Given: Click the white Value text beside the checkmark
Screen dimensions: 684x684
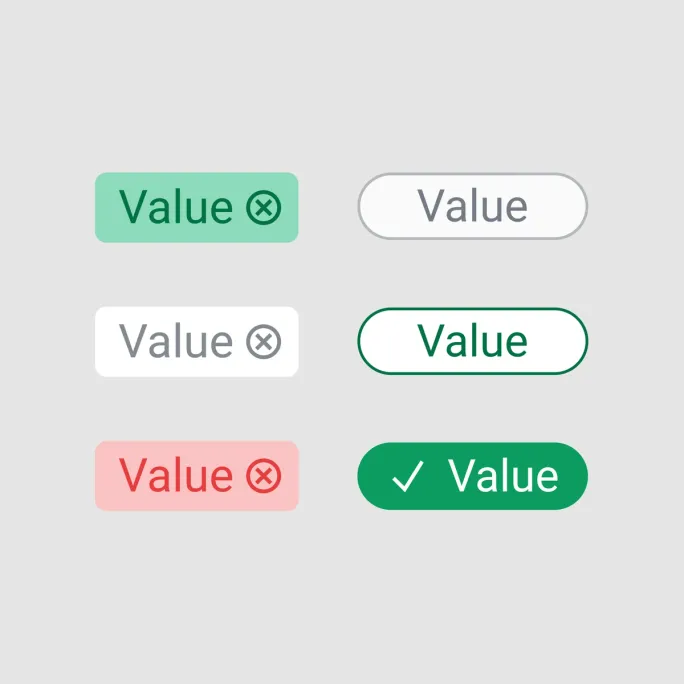Looking at the screenshot, I should tap(503, 475).
